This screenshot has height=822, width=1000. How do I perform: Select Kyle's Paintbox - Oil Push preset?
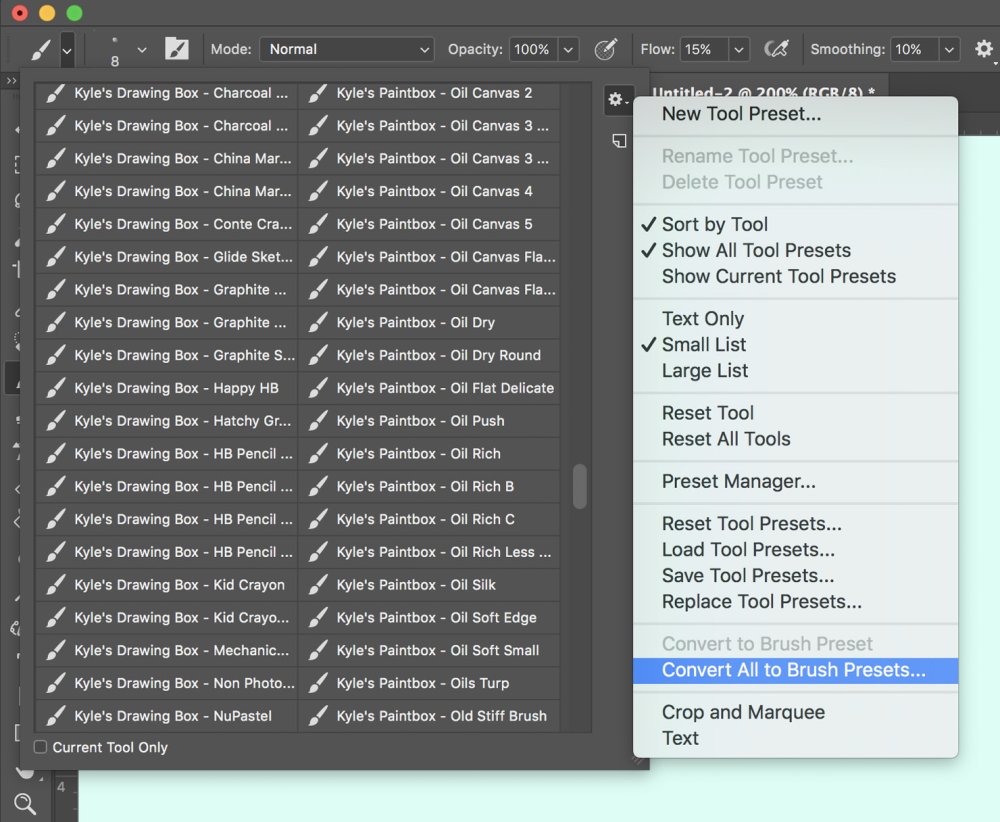tap(429, 421)
